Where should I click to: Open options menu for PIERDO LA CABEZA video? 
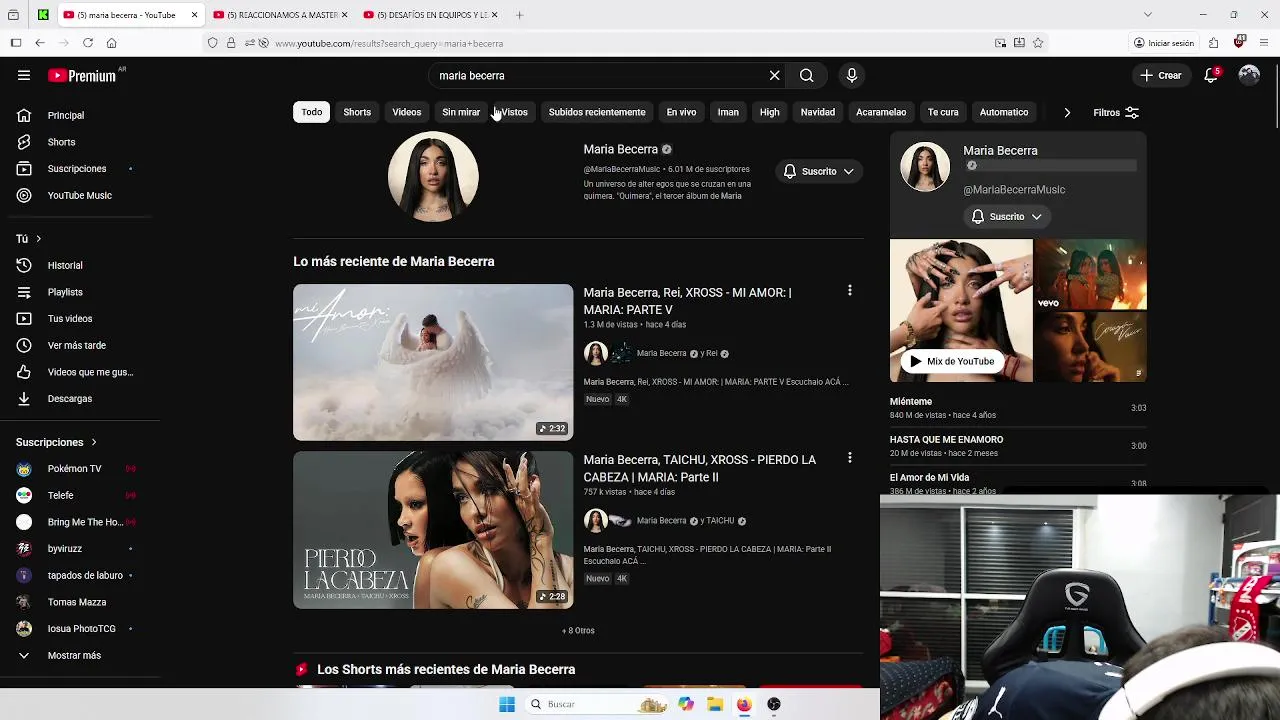click(850, 458)
